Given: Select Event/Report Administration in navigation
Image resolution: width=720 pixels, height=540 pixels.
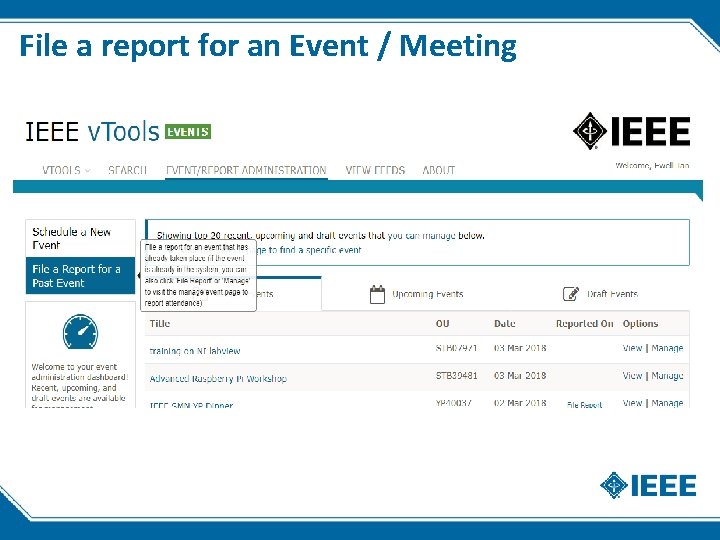Looking at the screenshot, I should [x=246, y=170].
